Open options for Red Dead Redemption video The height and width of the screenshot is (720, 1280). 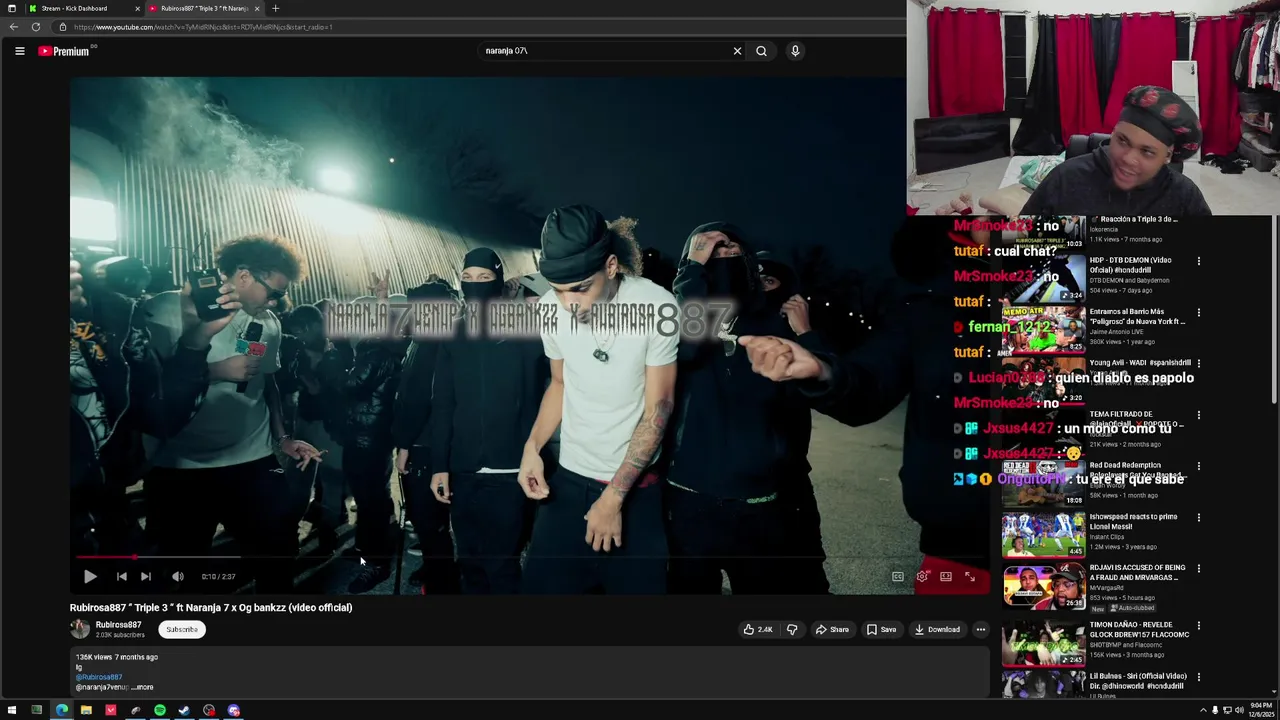click(1199, 466)
